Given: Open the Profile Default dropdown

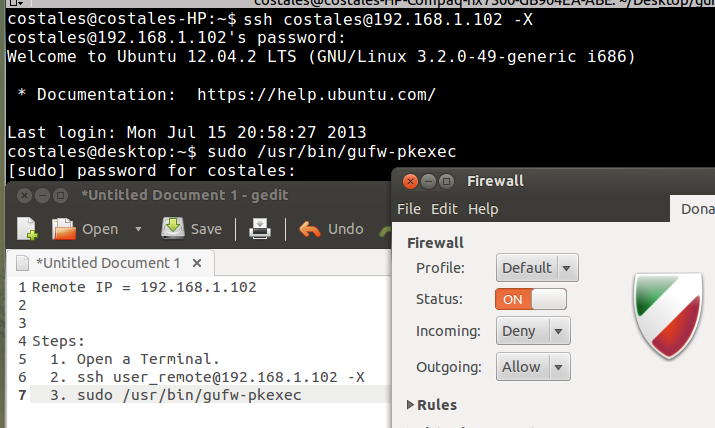Looking at the screenshot, I should click(x=537, y=268).
